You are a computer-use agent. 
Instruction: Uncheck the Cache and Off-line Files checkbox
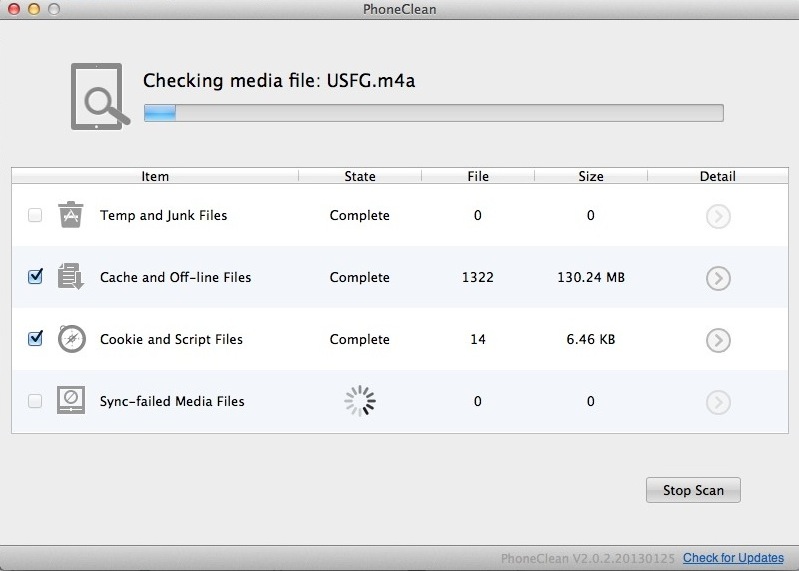click(x=35, y=277)
